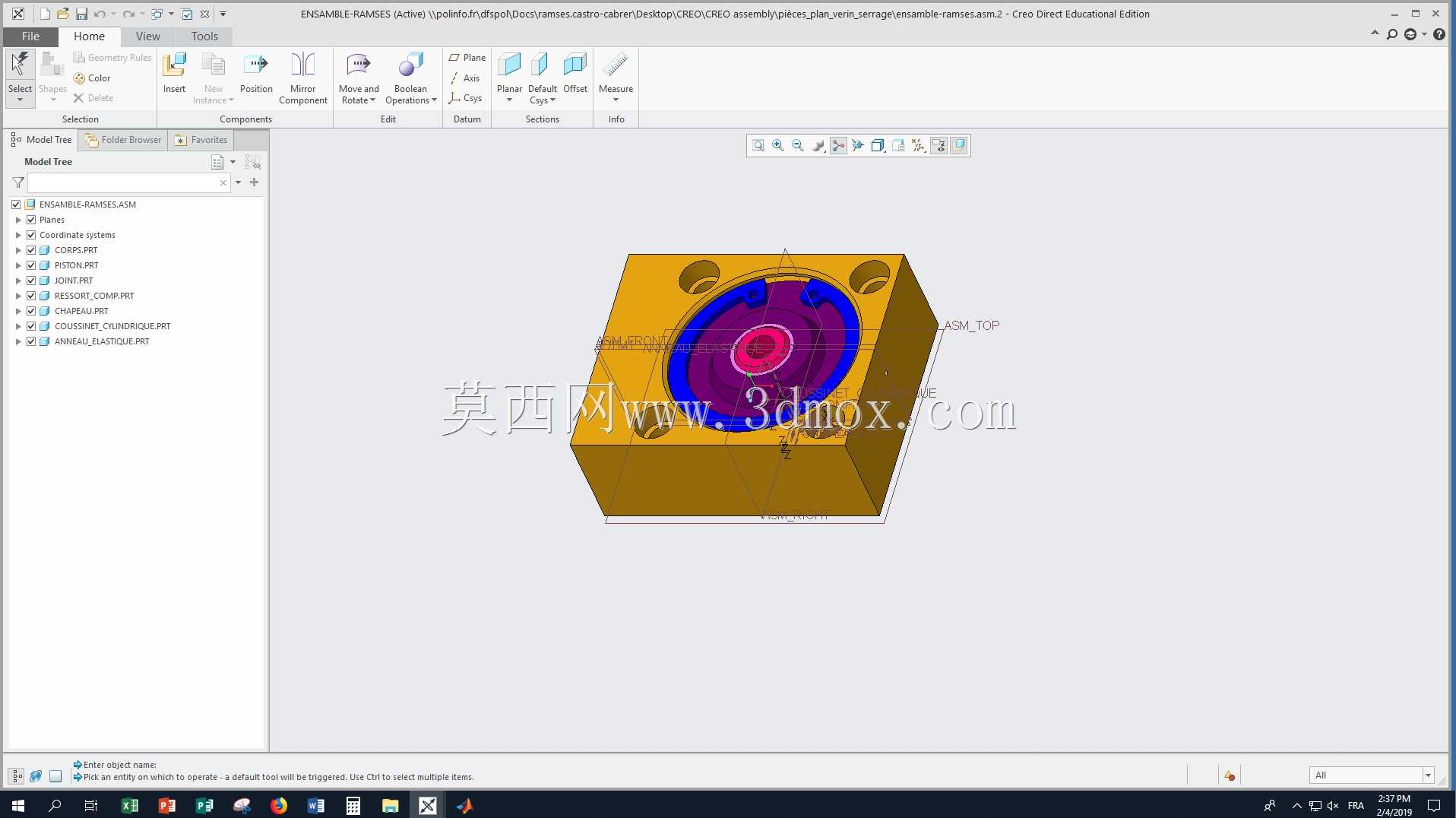Open the Windows Start menu
The width and height of the screenshot is (1456, 818).
click(x=18, y=806)
